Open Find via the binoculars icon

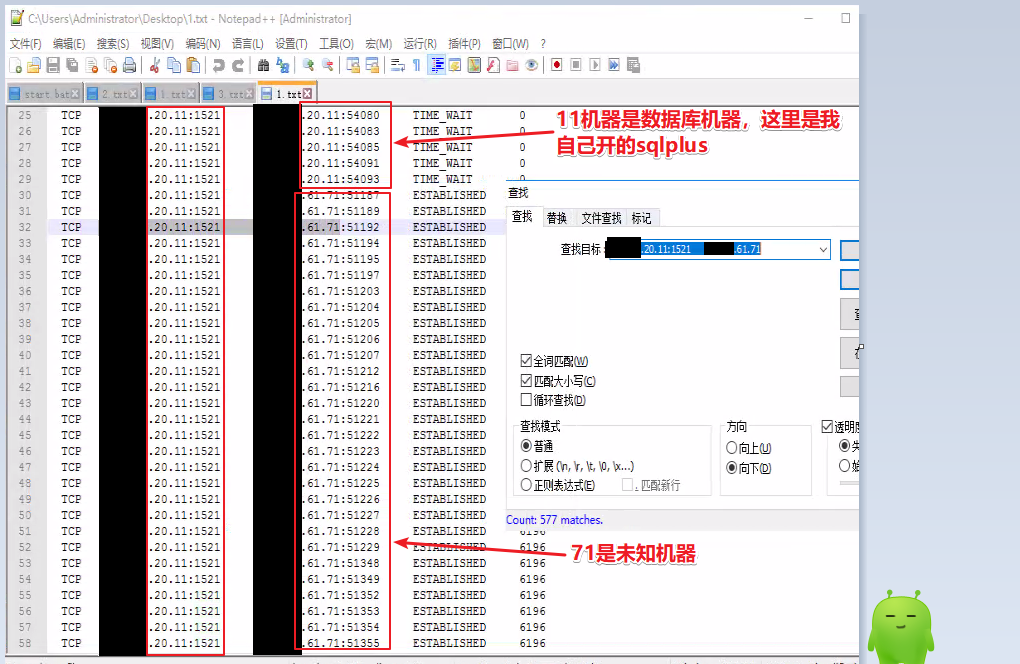tap(264, 65)
